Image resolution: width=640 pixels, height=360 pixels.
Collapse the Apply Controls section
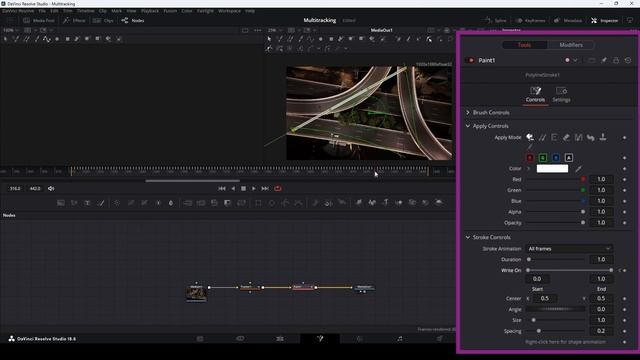(x=468, y=126)
